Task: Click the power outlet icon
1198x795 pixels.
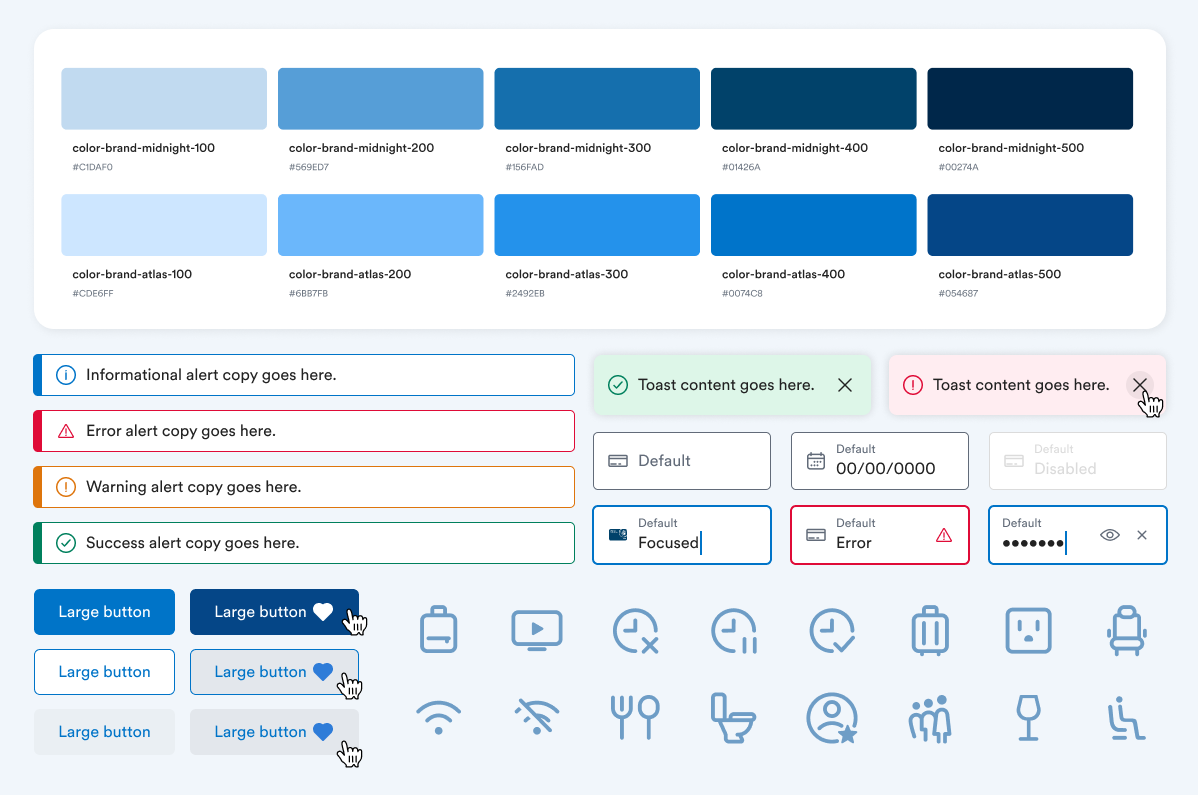Action: (x=1028, y=630)
